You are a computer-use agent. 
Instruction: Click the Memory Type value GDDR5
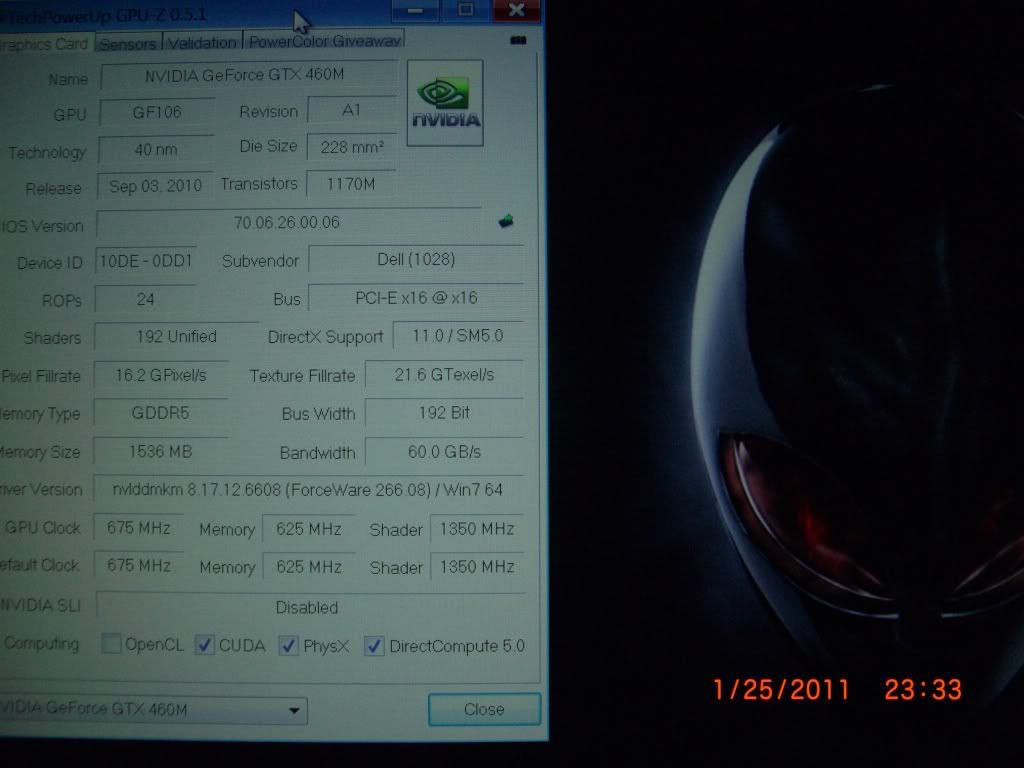pos(161,413)
